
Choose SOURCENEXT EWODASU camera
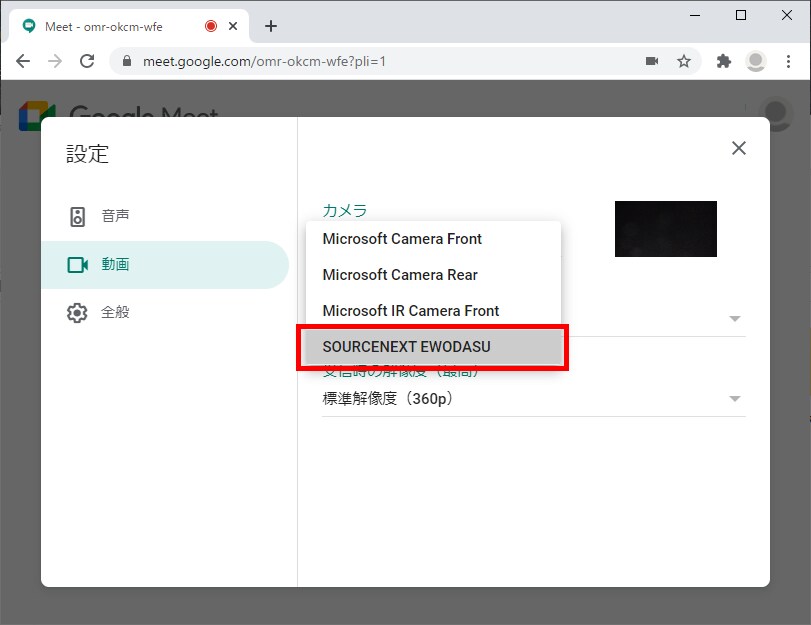433,347
